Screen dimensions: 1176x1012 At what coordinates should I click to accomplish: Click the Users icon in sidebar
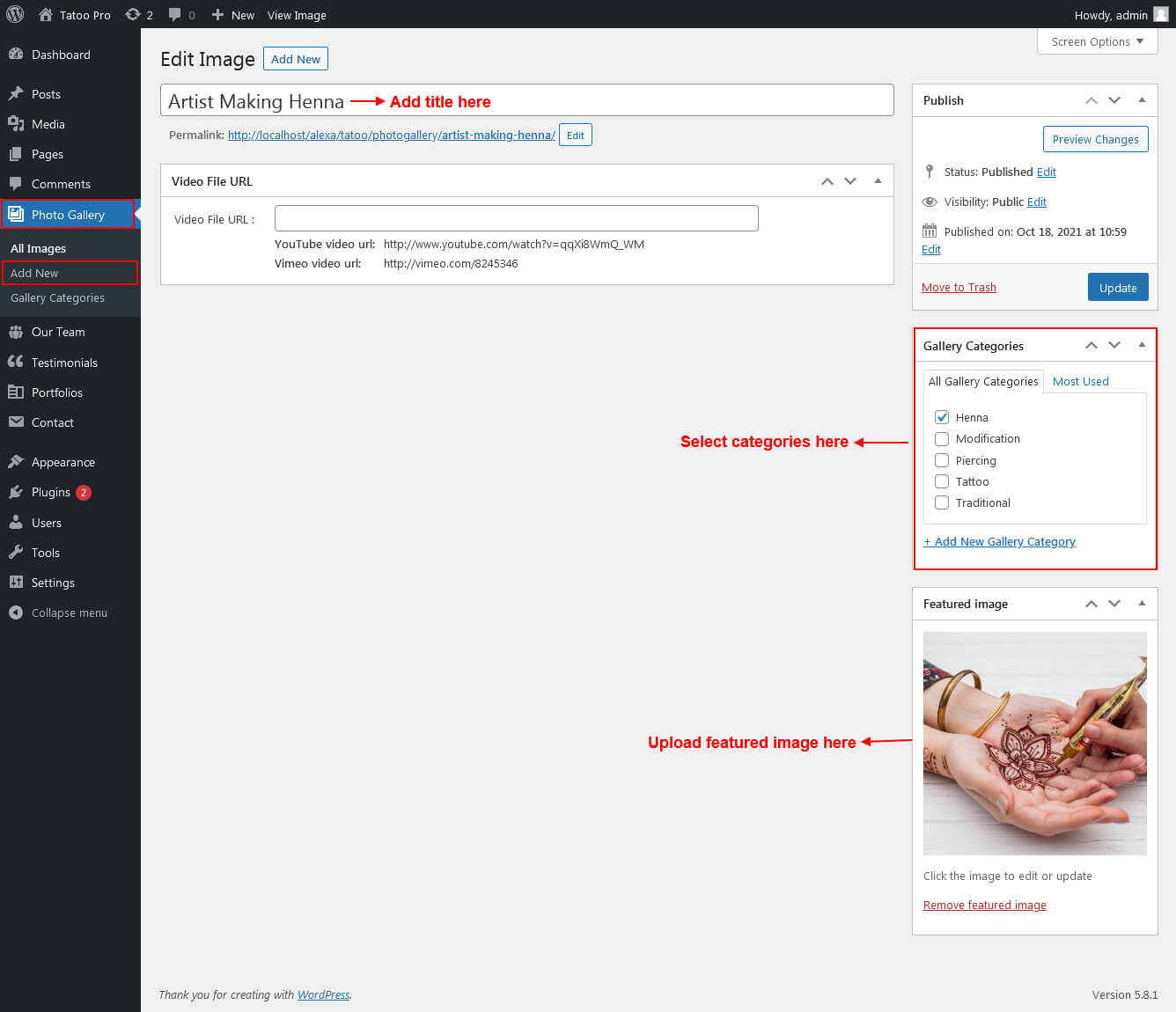click(16, 522)
